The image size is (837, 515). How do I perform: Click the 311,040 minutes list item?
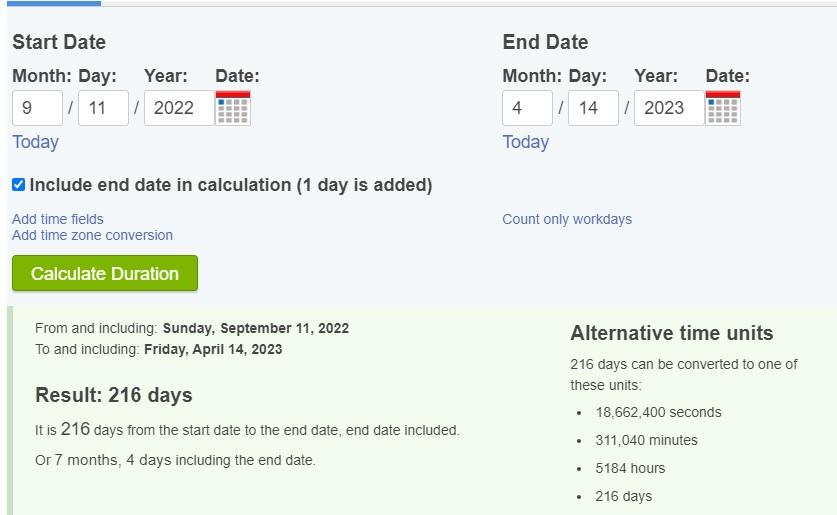coord(647,440)
